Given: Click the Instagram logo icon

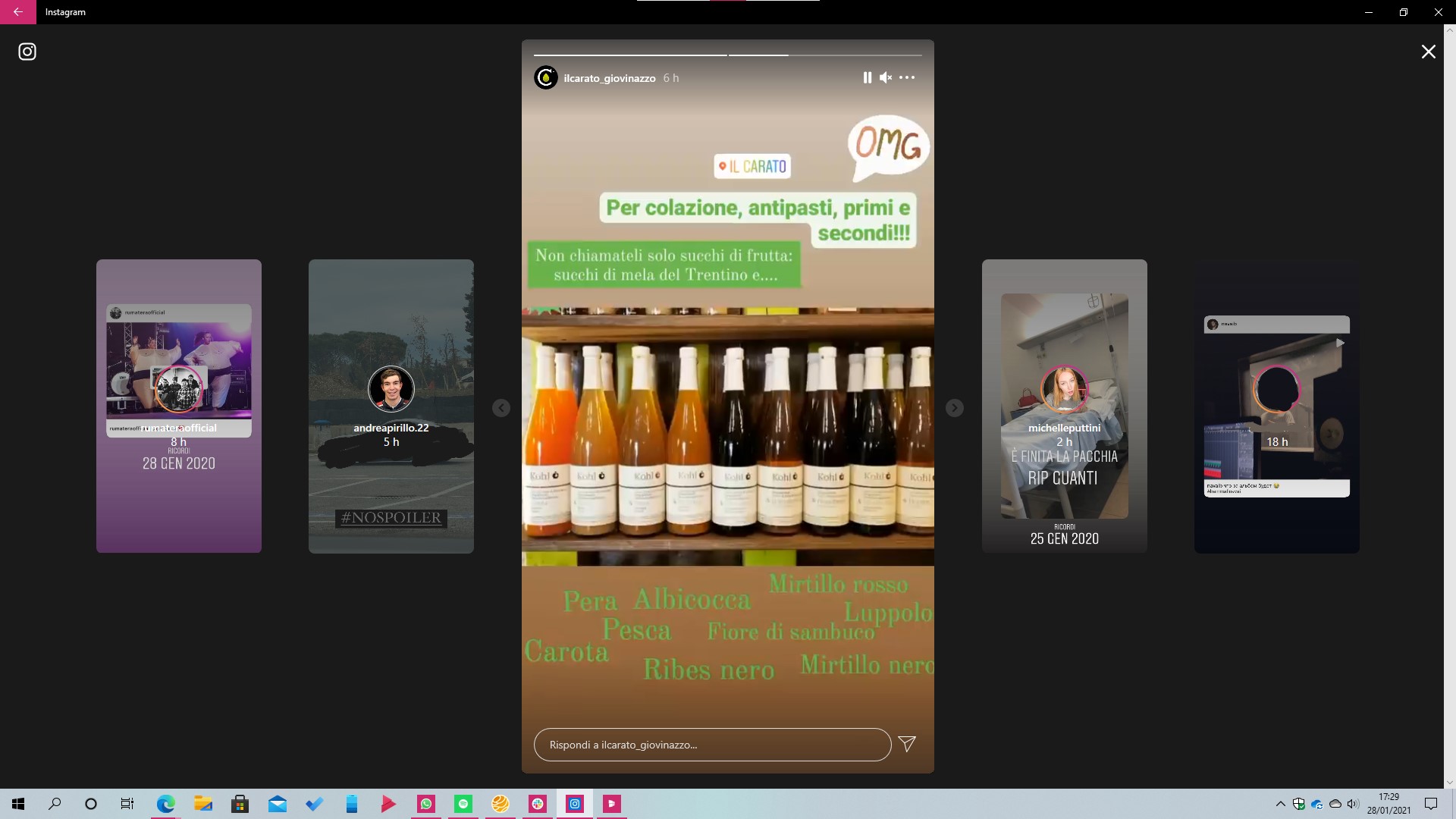Looking at the screenshot, I should coord(27,52).
